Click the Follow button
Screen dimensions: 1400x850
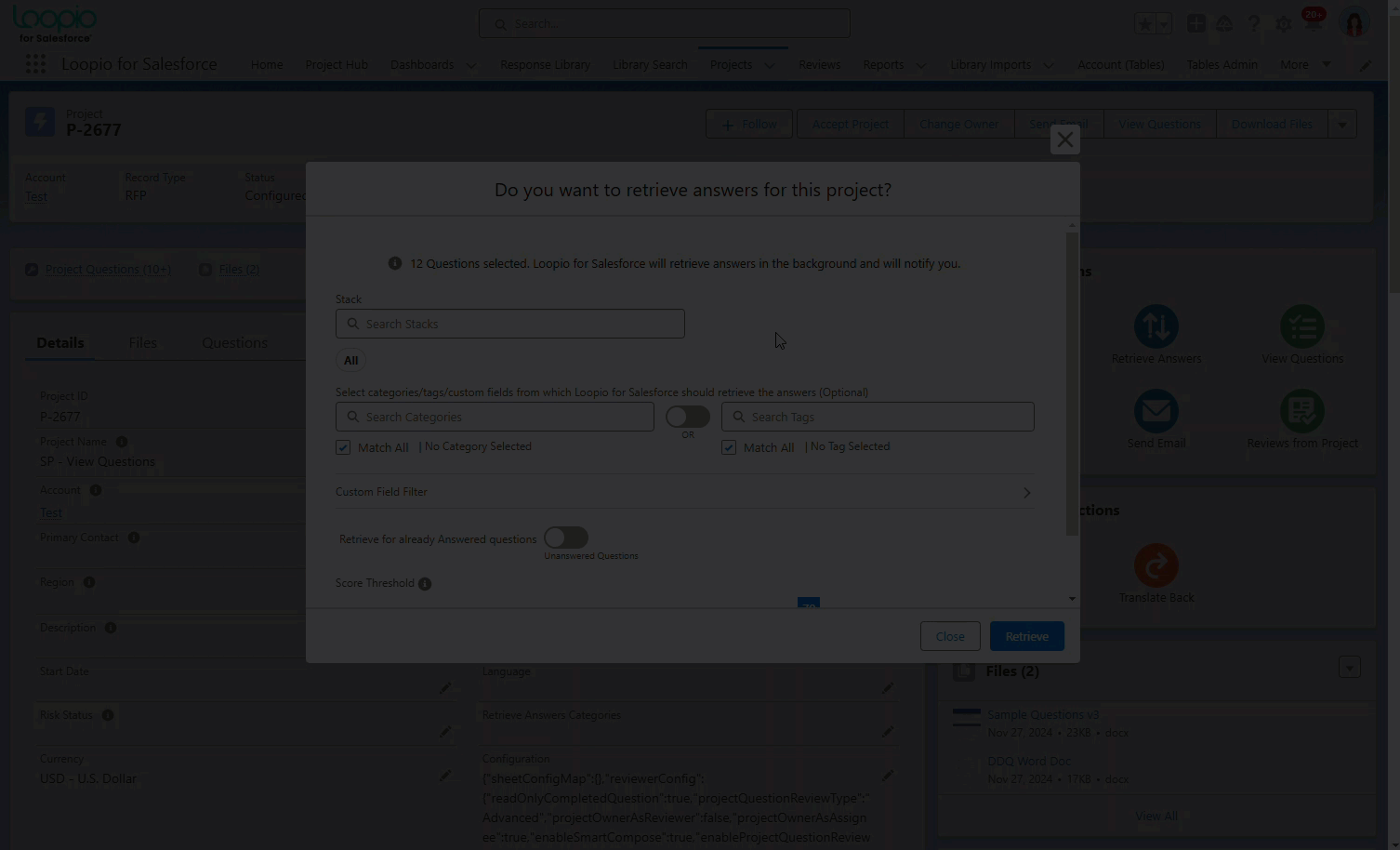pyautogui.click(x=748, y=124)
